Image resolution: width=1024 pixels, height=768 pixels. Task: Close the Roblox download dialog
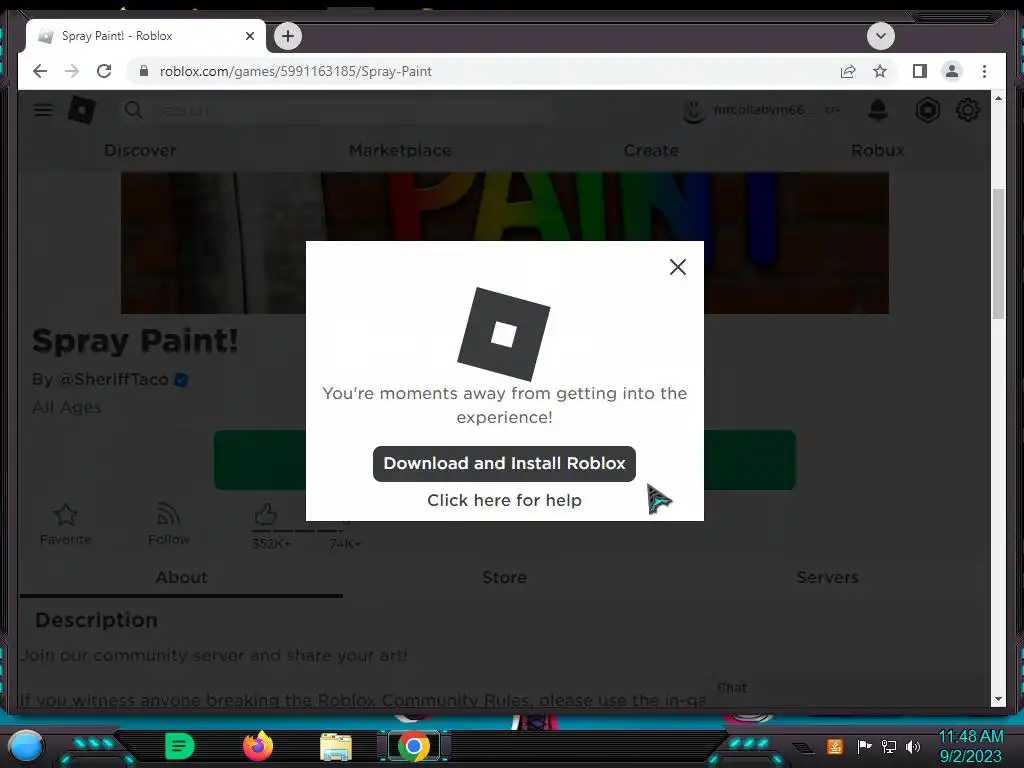click(677, 266)
